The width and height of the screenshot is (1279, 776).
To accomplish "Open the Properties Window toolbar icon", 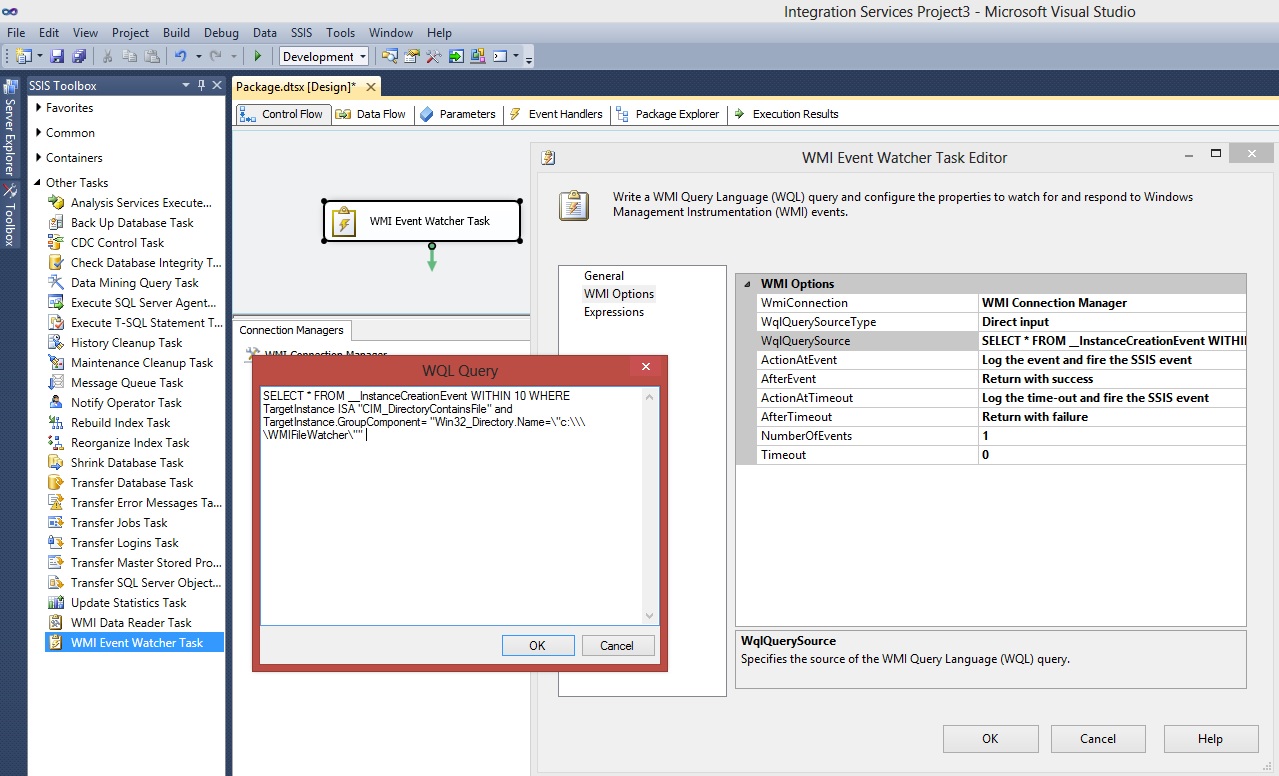I will pos(412,56).
